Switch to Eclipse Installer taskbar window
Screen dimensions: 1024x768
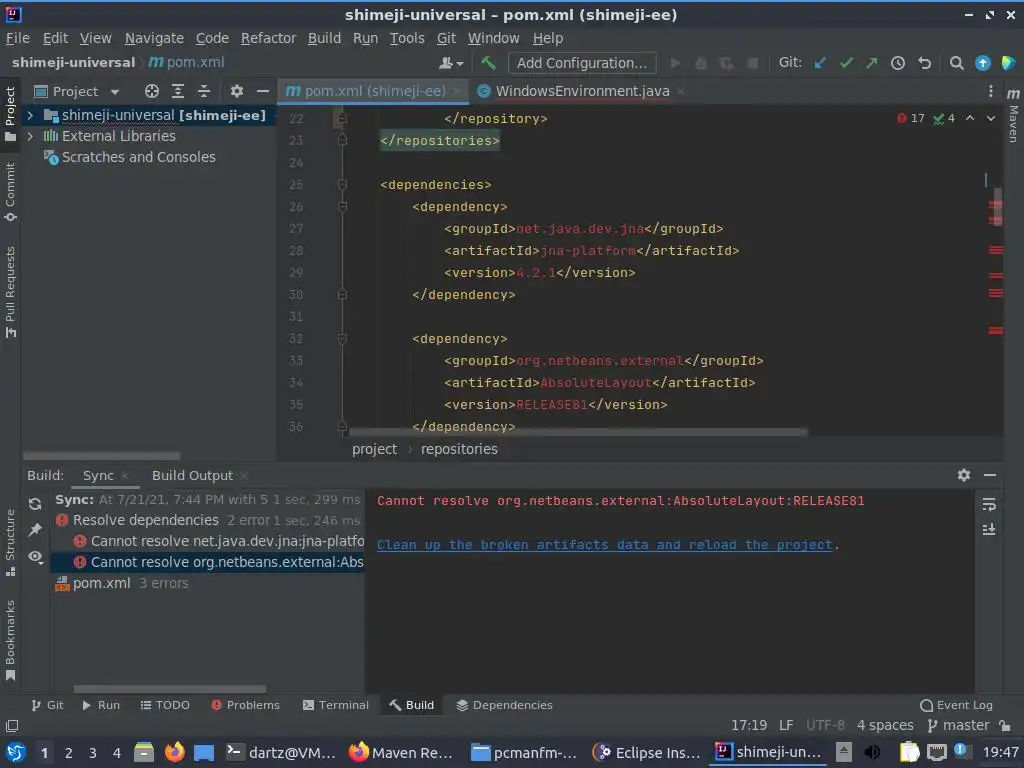point(647,752)
